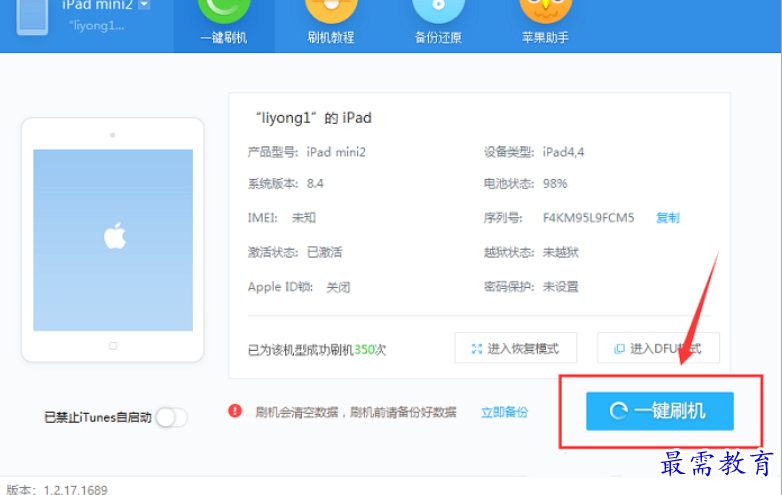Click the IMEI 未知 value
The height and width of the screenshot is (495, 782).
(304, 218)
